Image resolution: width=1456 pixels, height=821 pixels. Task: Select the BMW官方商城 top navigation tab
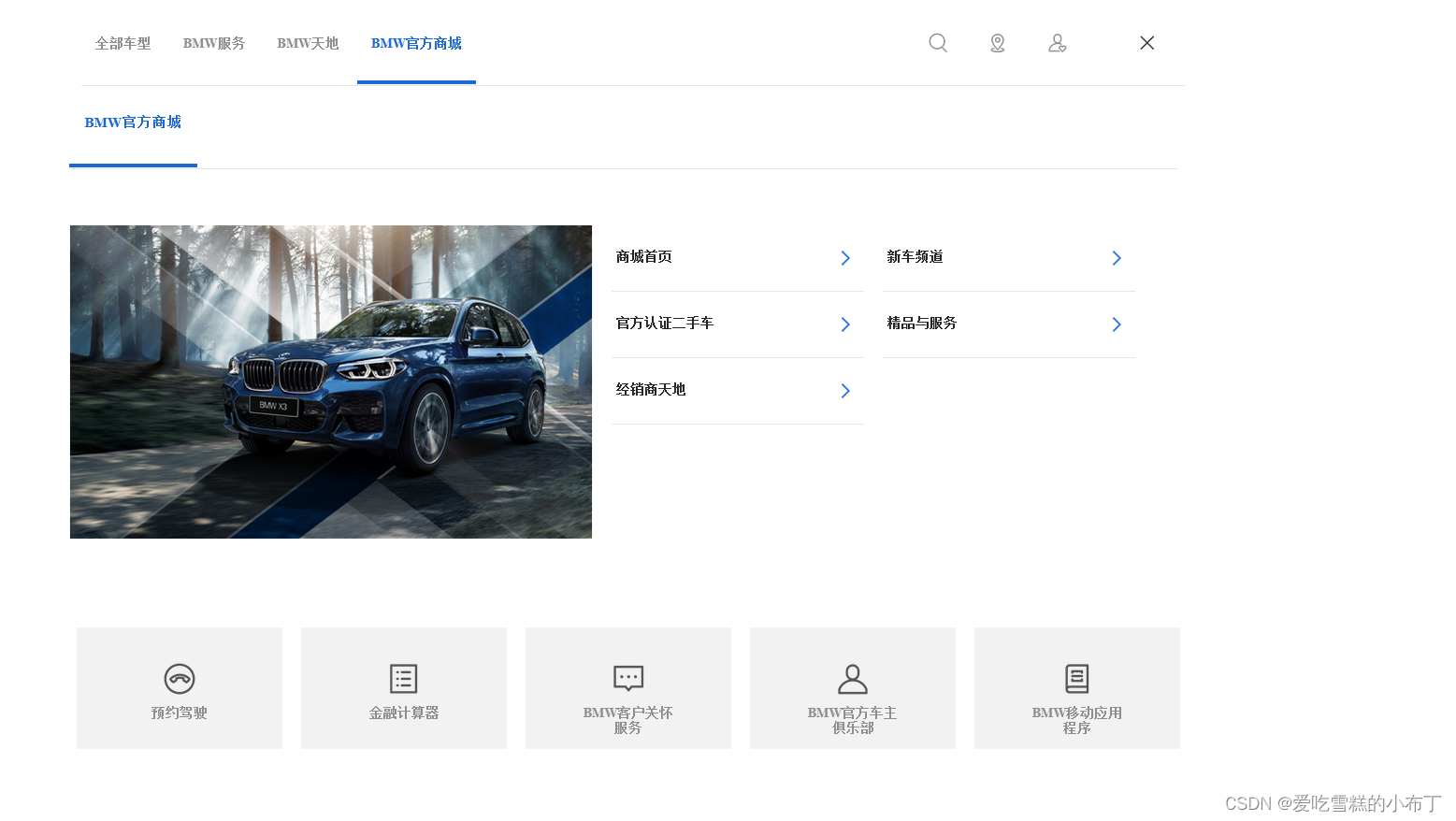(416, 43)
